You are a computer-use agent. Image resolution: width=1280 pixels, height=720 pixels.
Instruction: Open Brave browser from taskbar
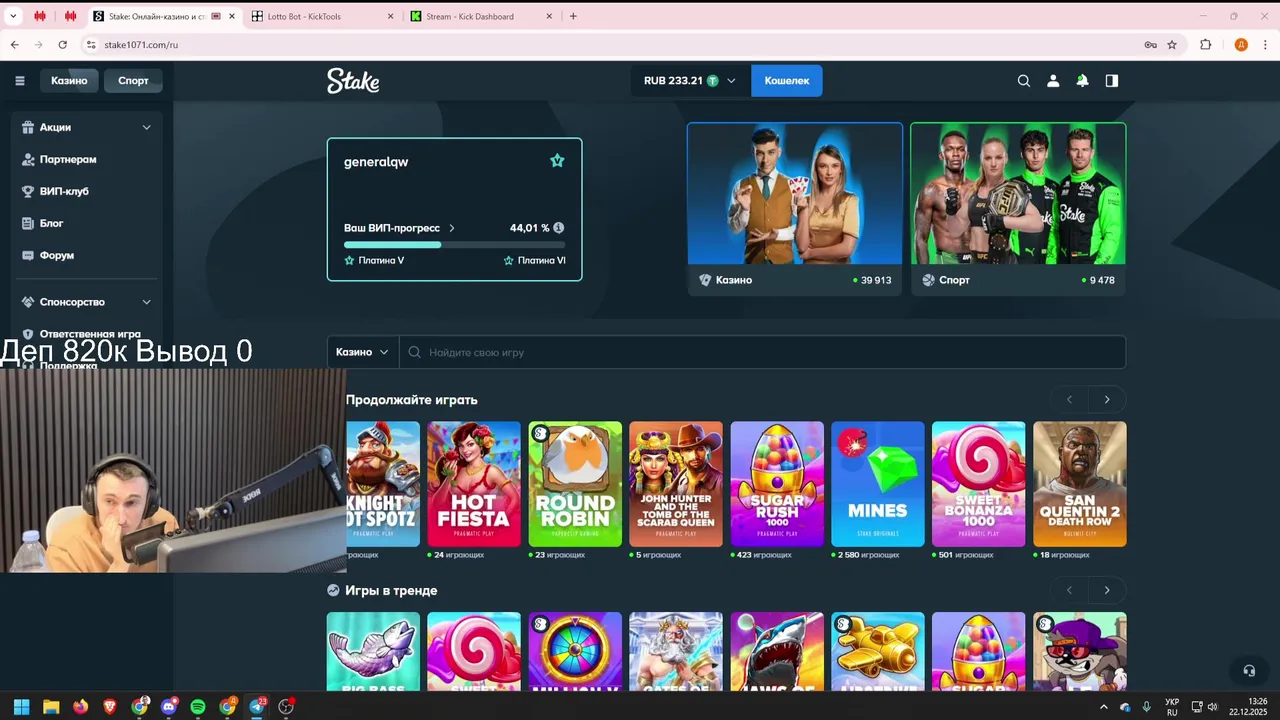point(109,707)
